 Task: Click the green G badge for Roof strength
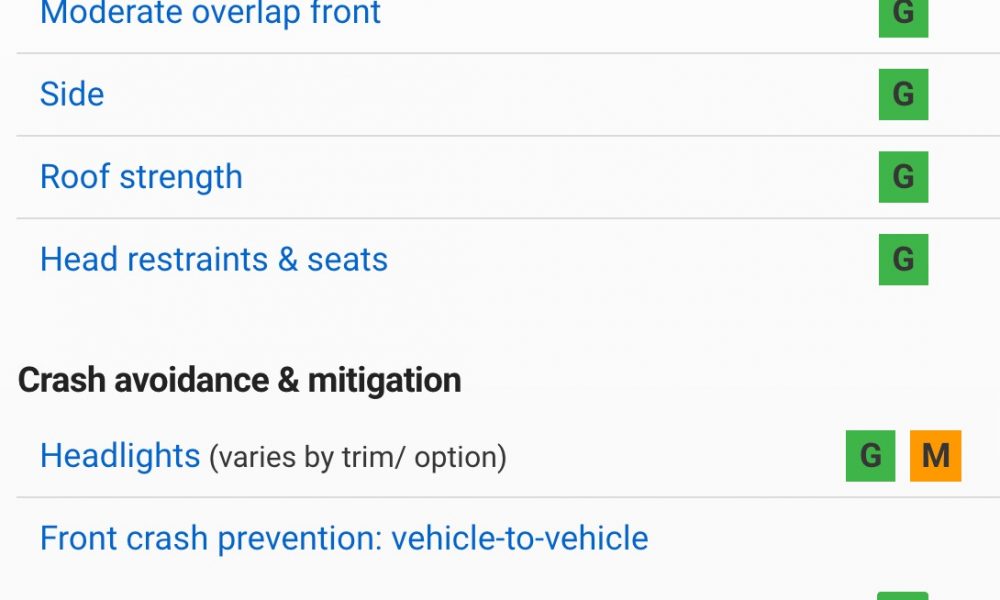(903, 177)
